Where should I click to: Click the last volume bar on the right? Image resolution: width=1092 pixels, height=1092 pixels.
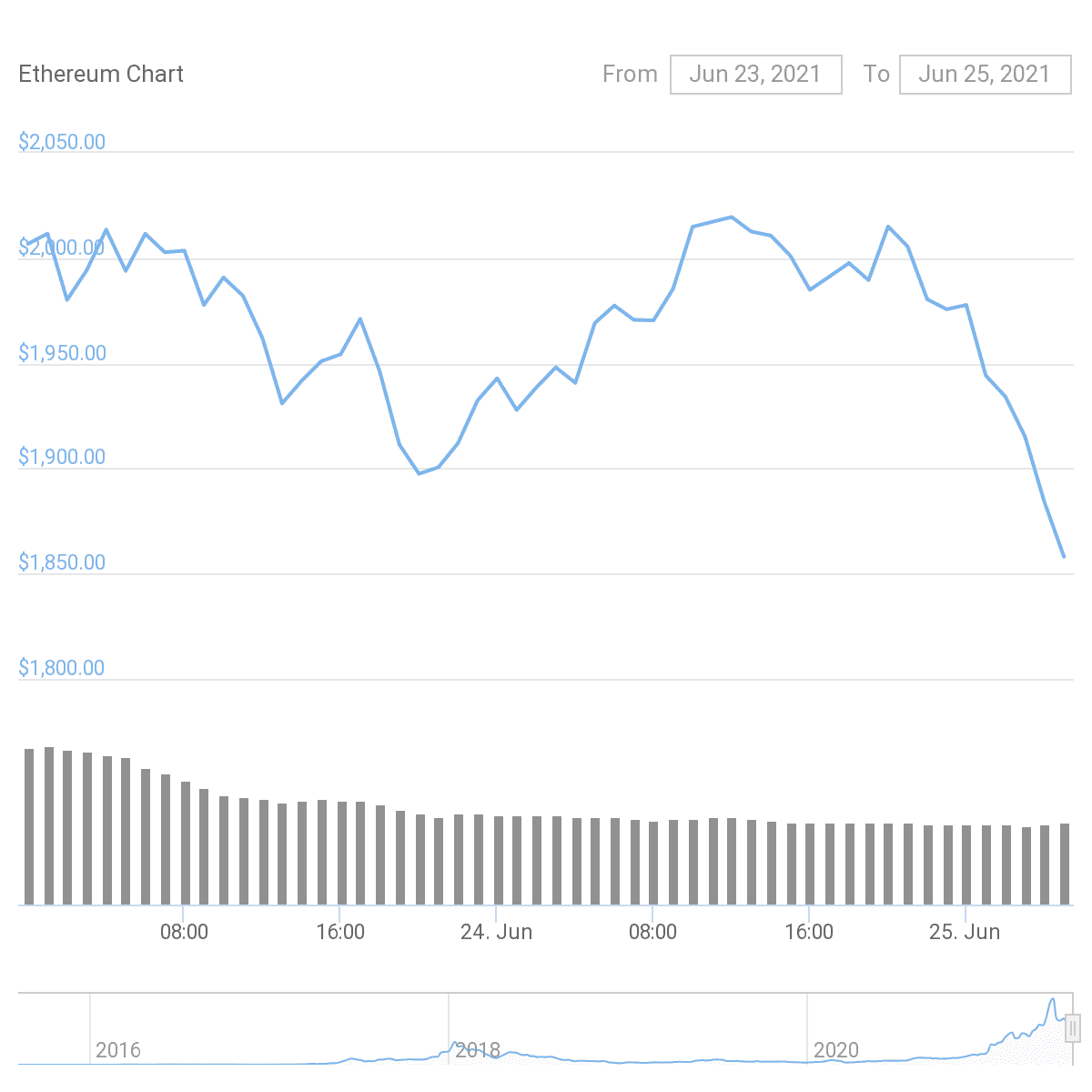1064,864
